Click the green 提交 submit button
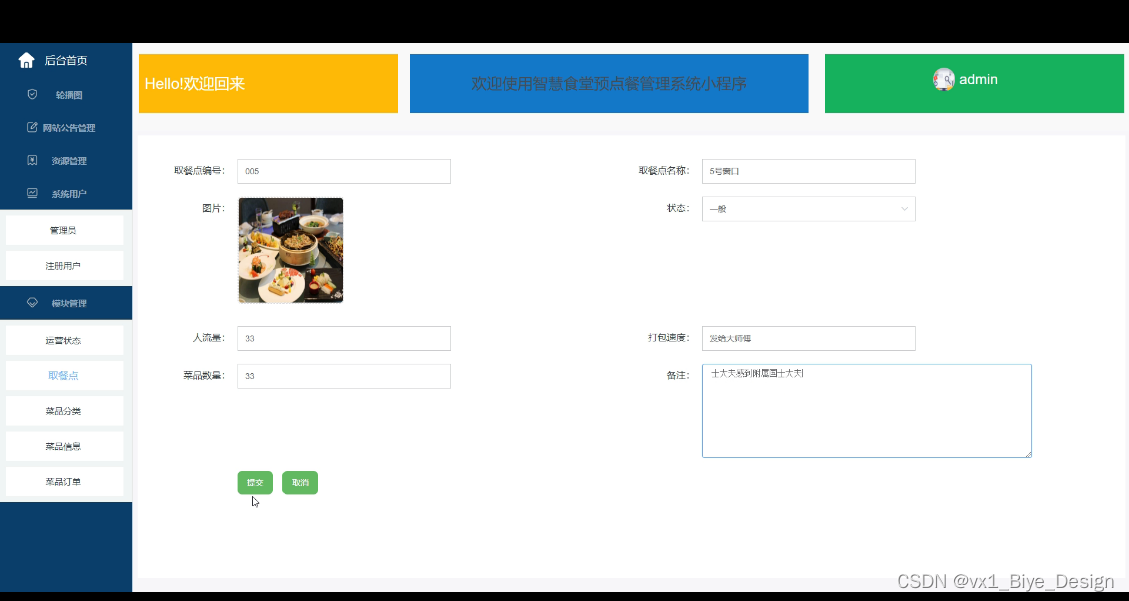The width and height of the screenshot is (1129, 601). [255, 482]
